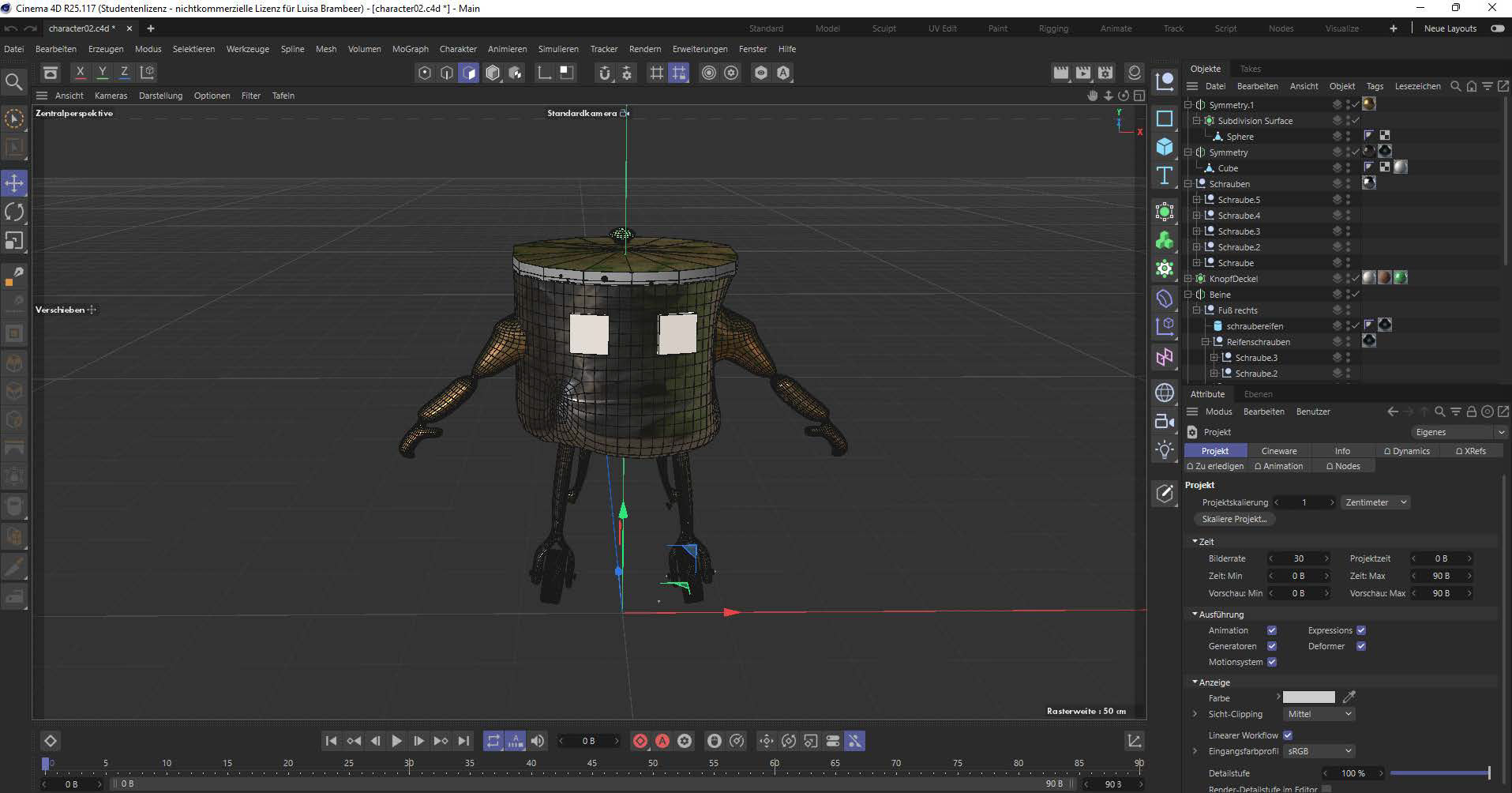Click the eyedropper beside Farbe color
Viewport: 1512px width, 793px height.
[1349, 697]
